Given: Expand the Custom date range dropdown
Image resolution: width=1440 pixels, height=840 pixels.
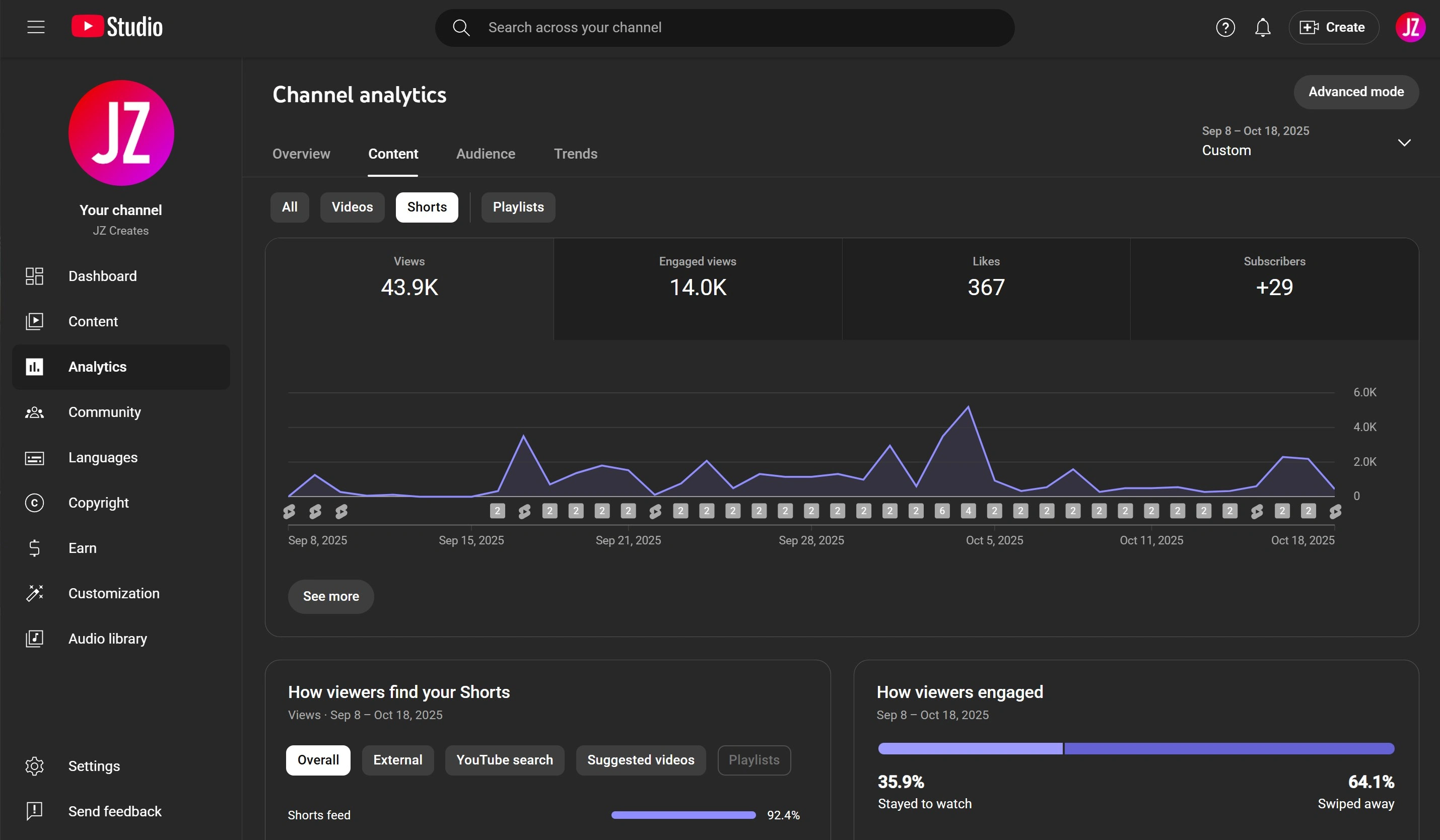Looking at the screenshot, I should pyautogui.click(x=1403, y=143).
